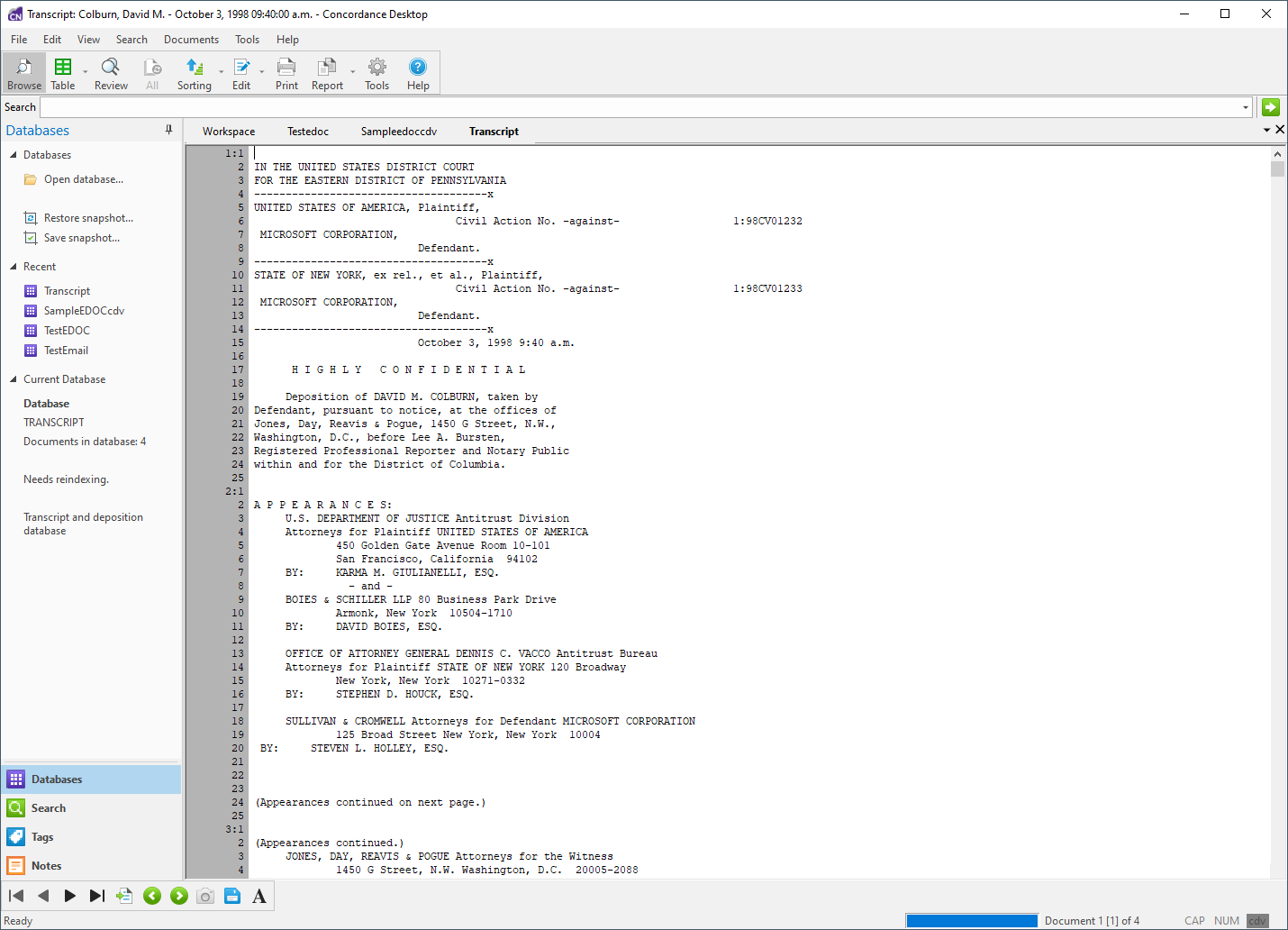Image resolution: width=1288 pixels, height=930 pixels.
Task: Open the File menu
Action: pos(19,40)
